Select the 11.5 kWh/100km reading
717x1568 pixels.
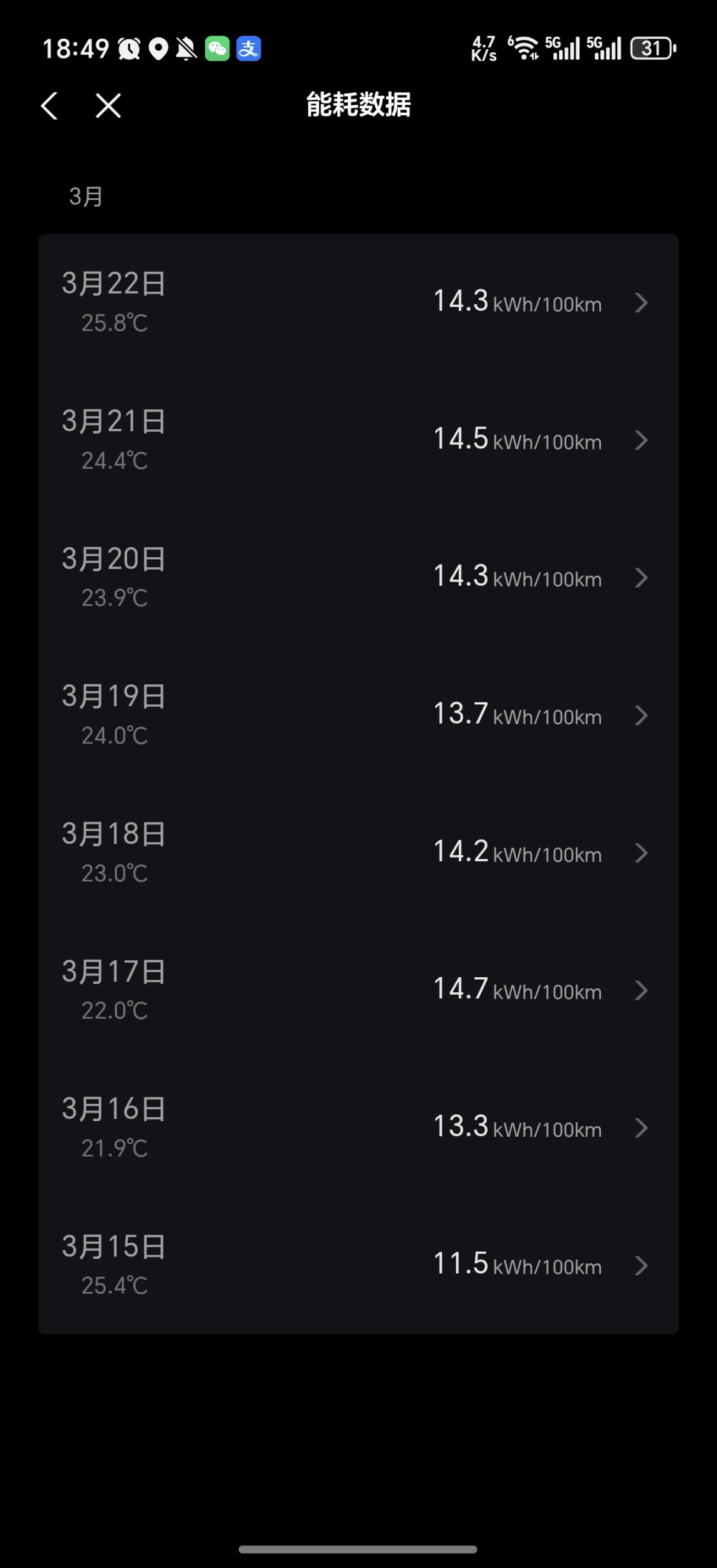click(517, 1265)
